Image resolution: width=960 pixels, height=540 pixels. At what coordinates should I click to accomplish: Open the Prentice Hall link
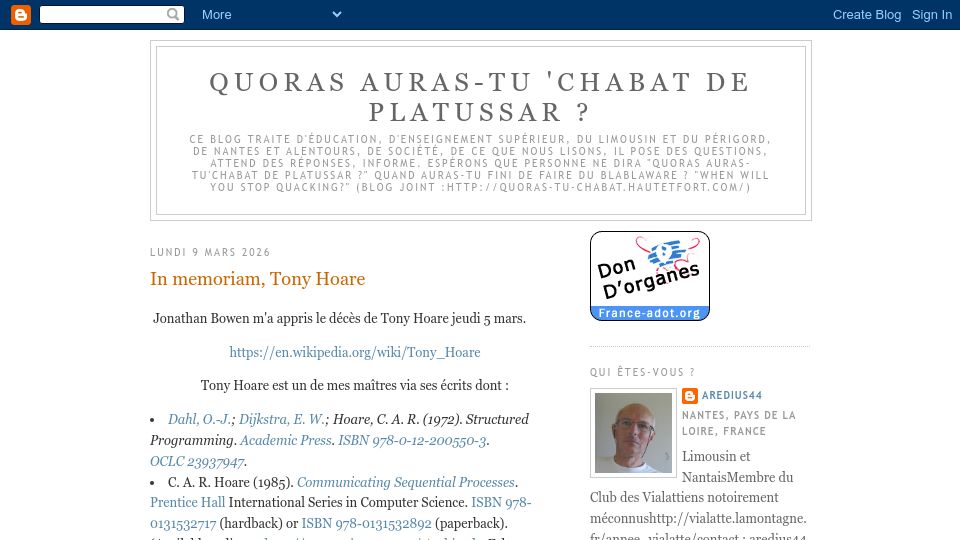187,502
